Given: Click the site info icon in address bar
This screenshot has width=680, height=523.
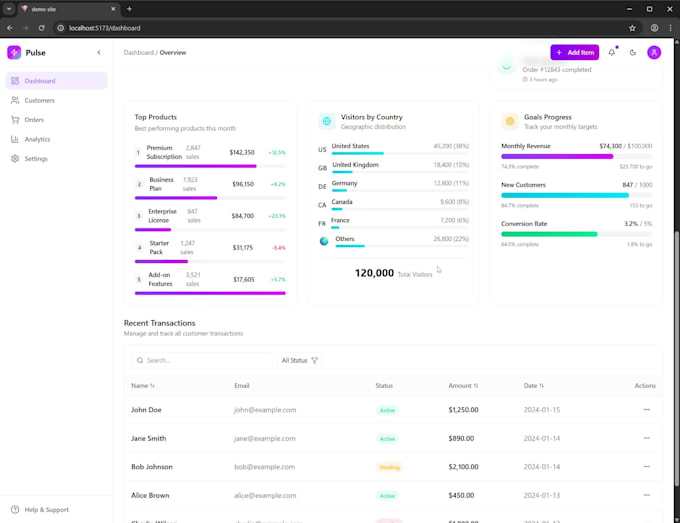Looking at the screenshot, I should coord(61,28).
